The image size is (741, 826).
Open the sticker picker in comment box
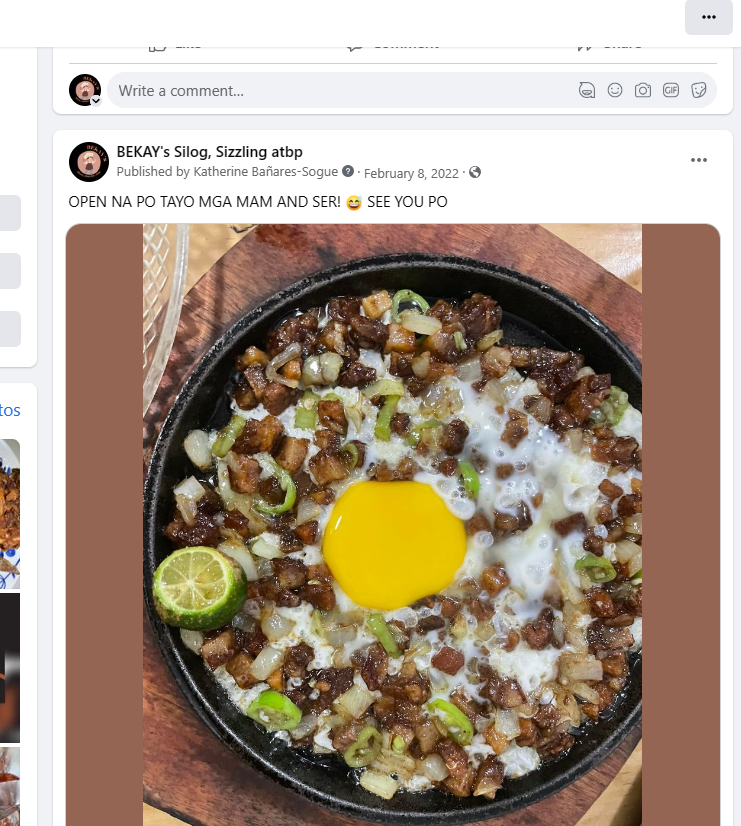pos(699,90)
